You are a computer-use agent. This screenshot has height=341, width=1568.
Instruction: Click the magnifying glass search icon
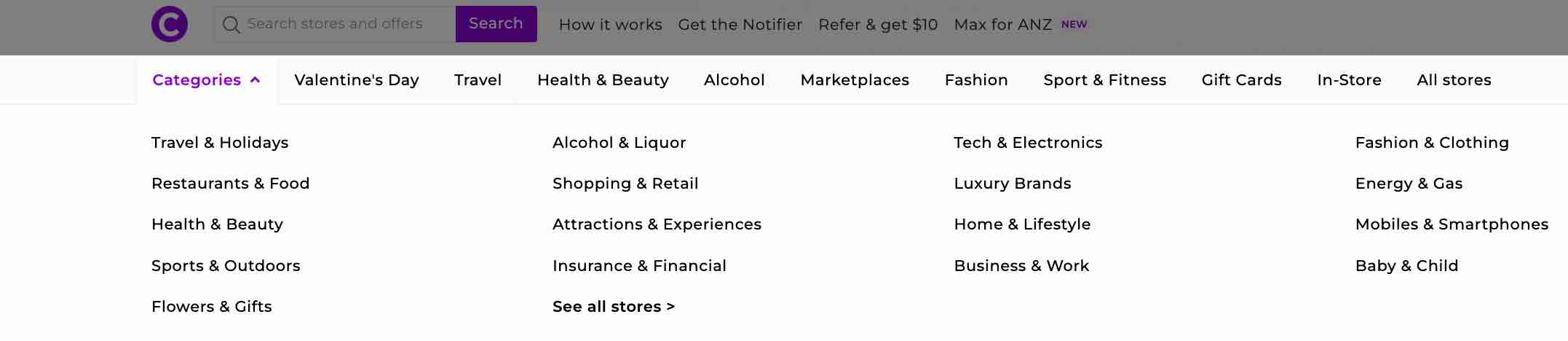pyautogui.click(x=231, y=25)
